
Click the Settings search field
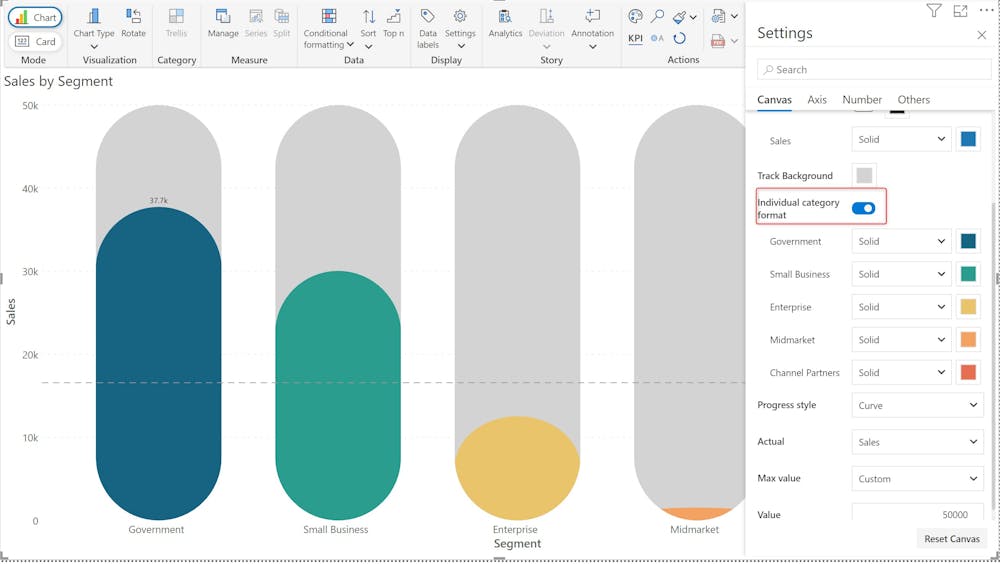pyautogui.click(x=874, y=70)
